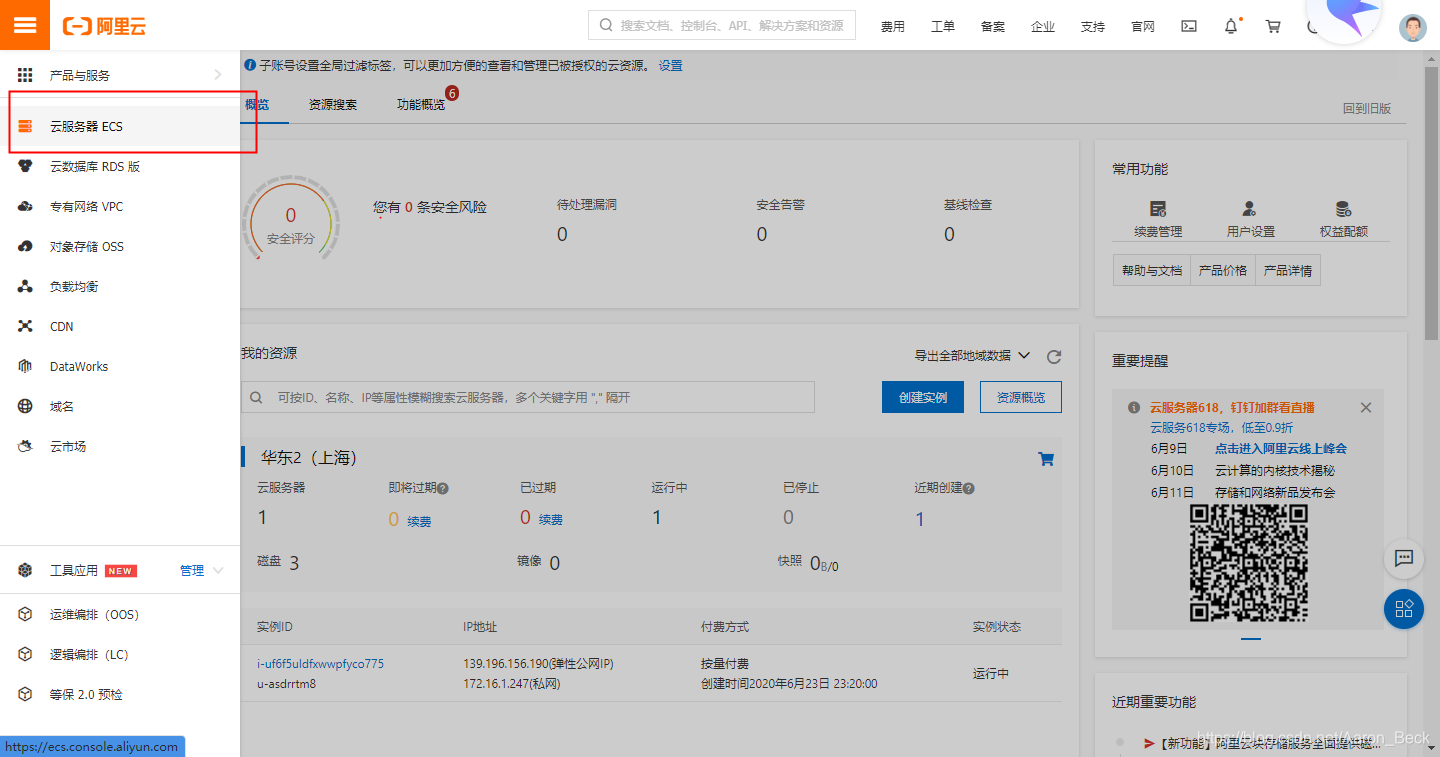This screenshot has height=757, width=1440.
Task: Open the notification bell
Action: click(x=1231, y=27)
